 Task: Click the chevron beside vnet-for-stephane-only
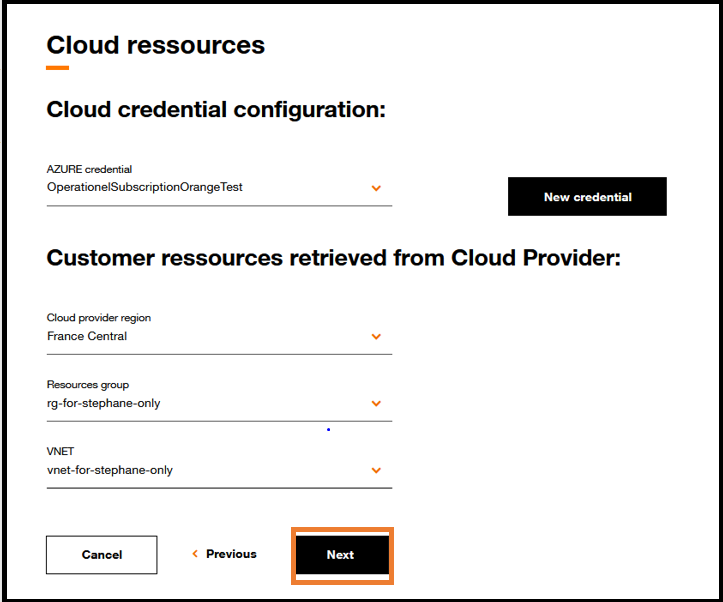376,470
